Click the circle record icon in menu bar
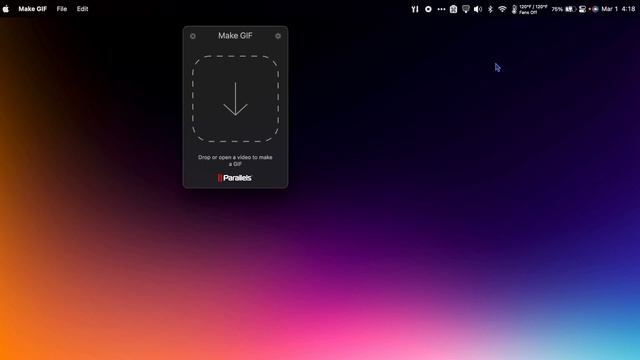Viewport: 640px width, 360px height. pos(428,9)
